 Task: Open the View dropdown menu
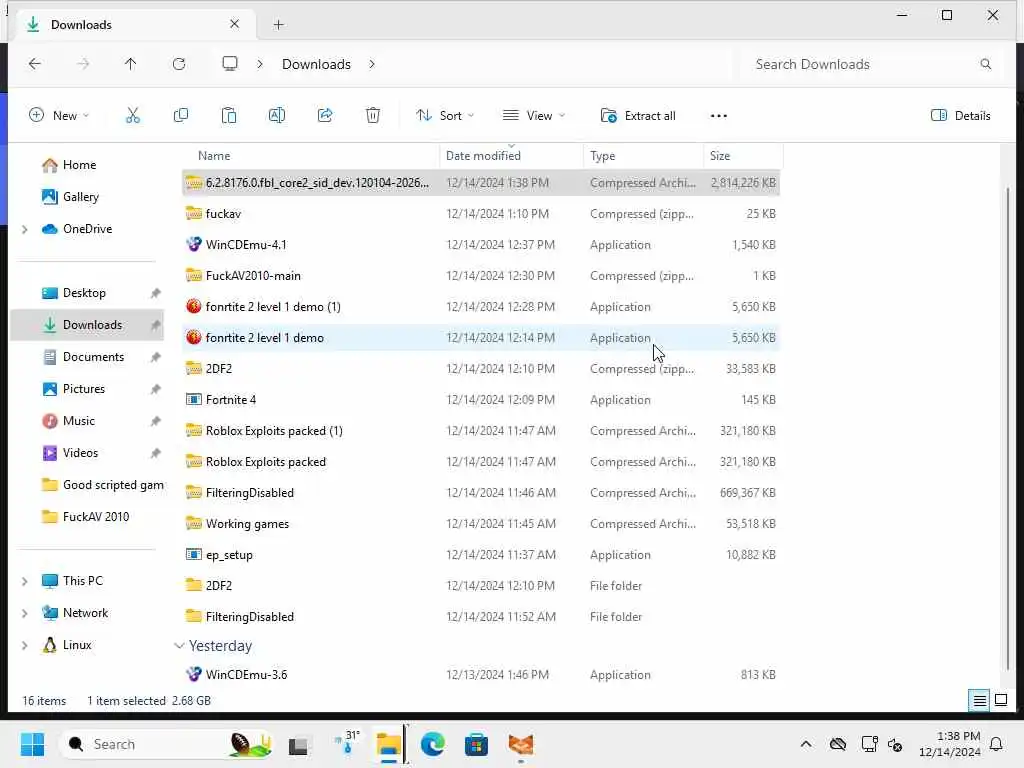pyautogui.click(x=534, y=116)
